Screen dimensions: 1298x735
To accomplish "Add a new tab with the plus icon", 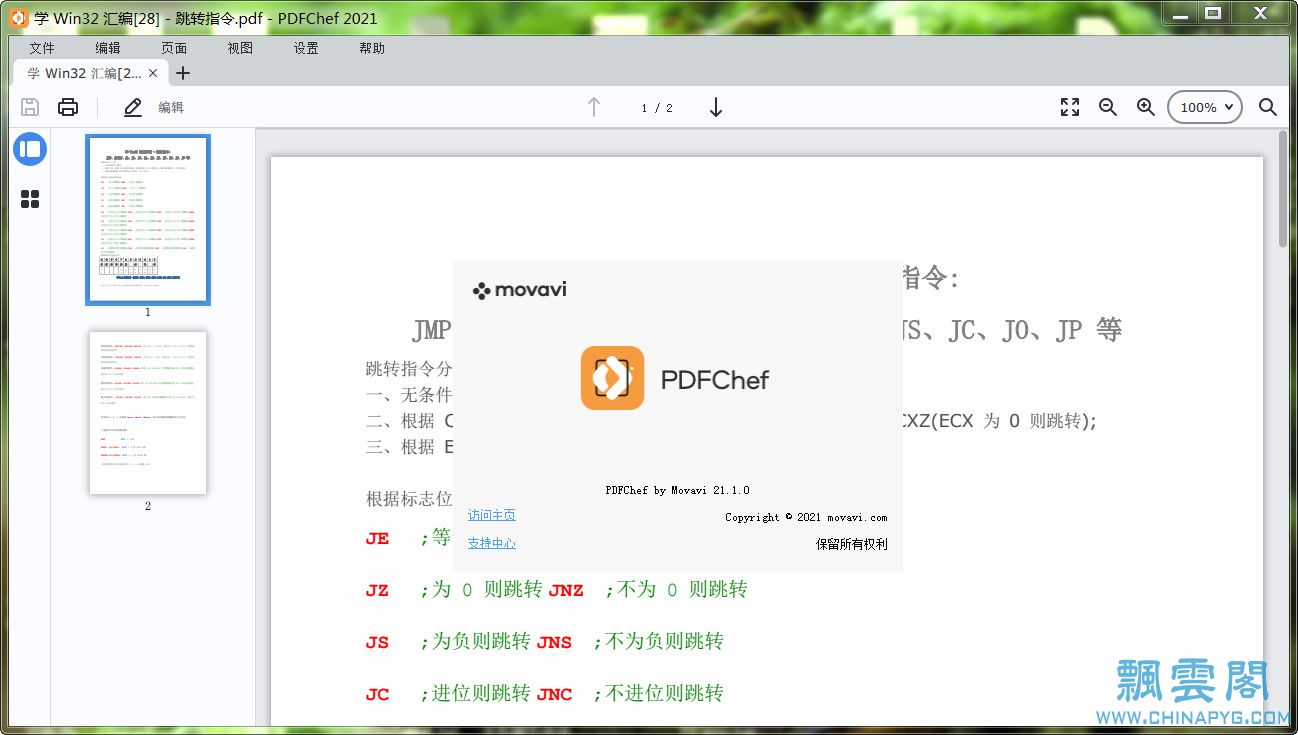I will (x=183, y=73).
